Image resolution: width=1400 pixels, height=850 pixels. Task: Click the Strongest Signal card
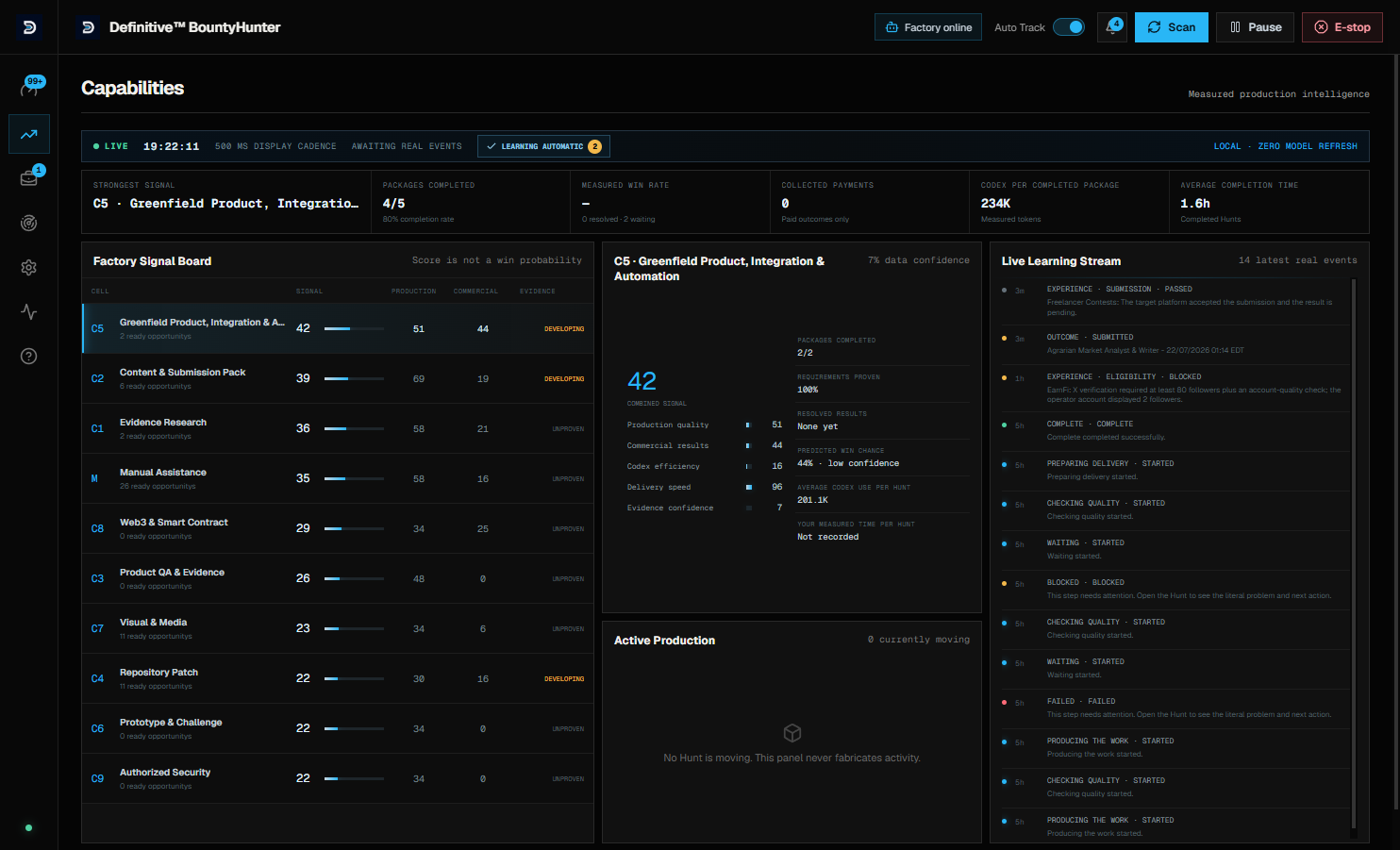(x=226, y=202)
